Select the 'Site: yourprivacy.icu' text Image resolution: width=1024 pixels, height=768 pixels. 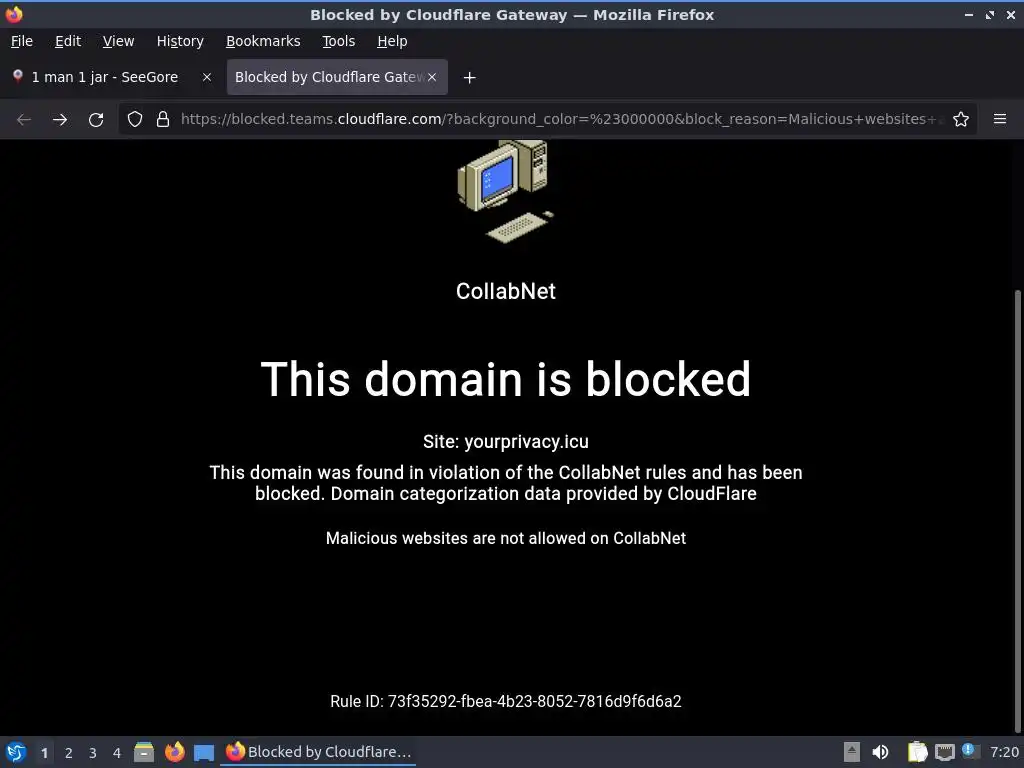point(505,442)
